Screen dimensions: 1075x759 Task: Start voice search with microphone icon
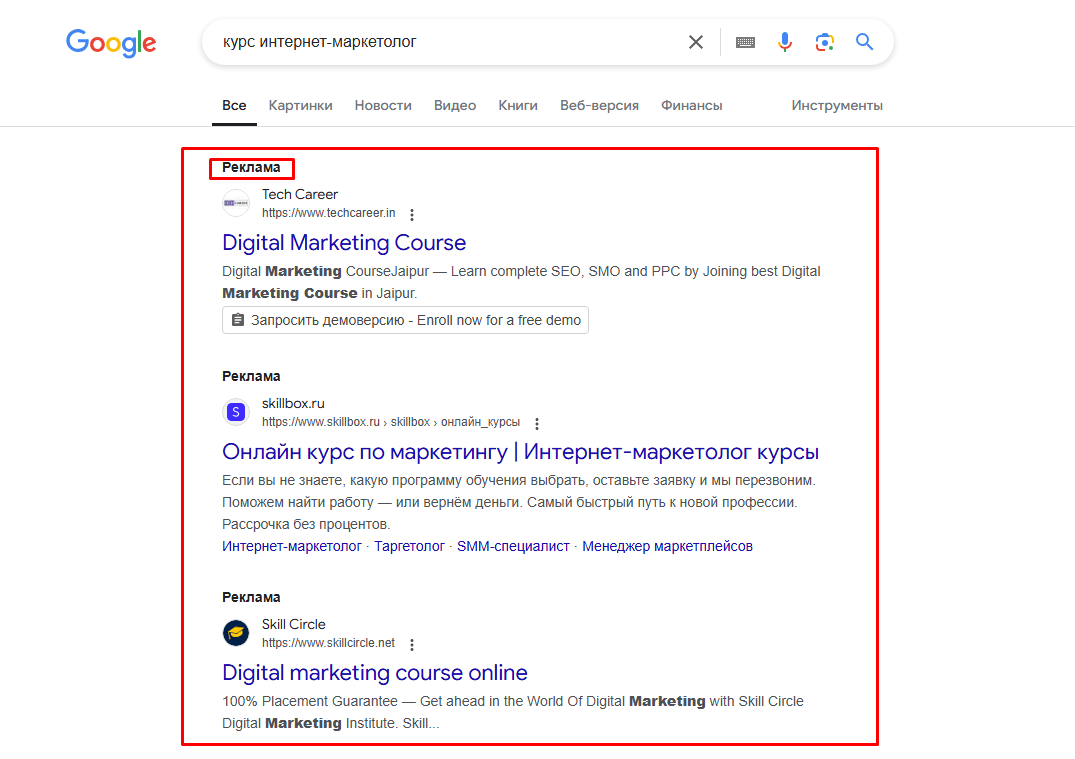coord(784,42)
